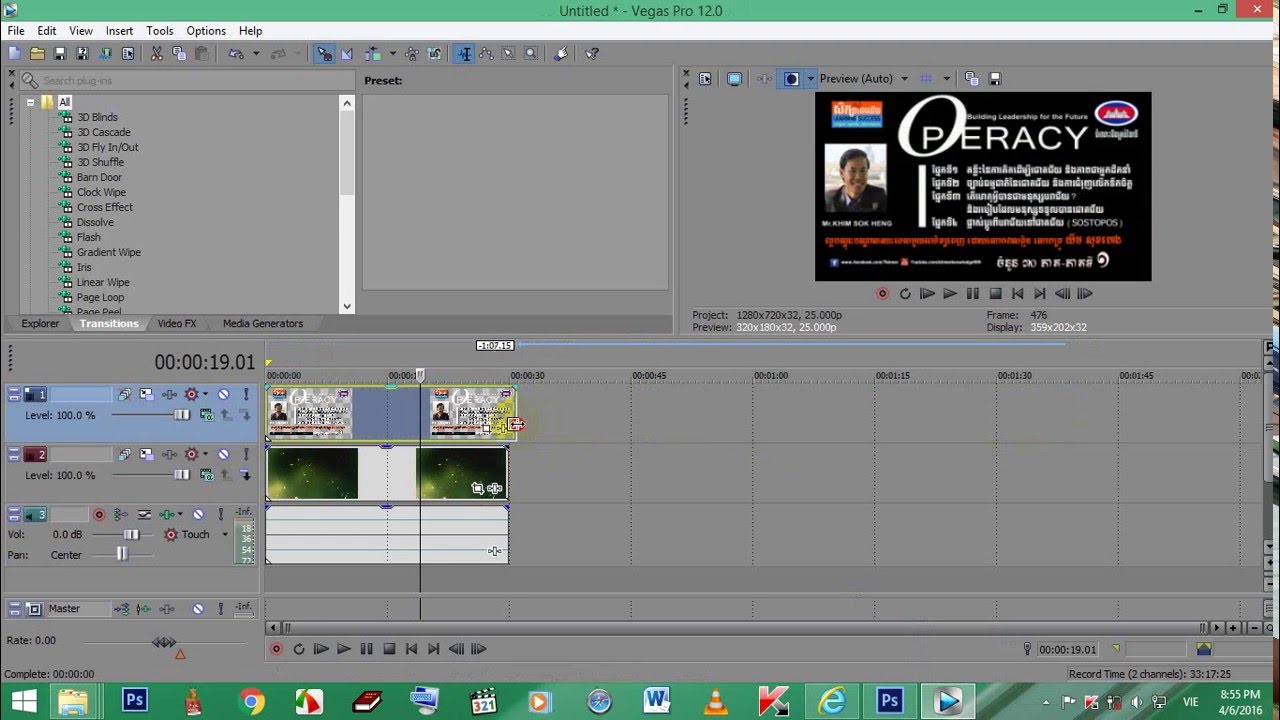
Task: Open the automation dropdown arrow on track 1
Action: click(x=205, y=395)
